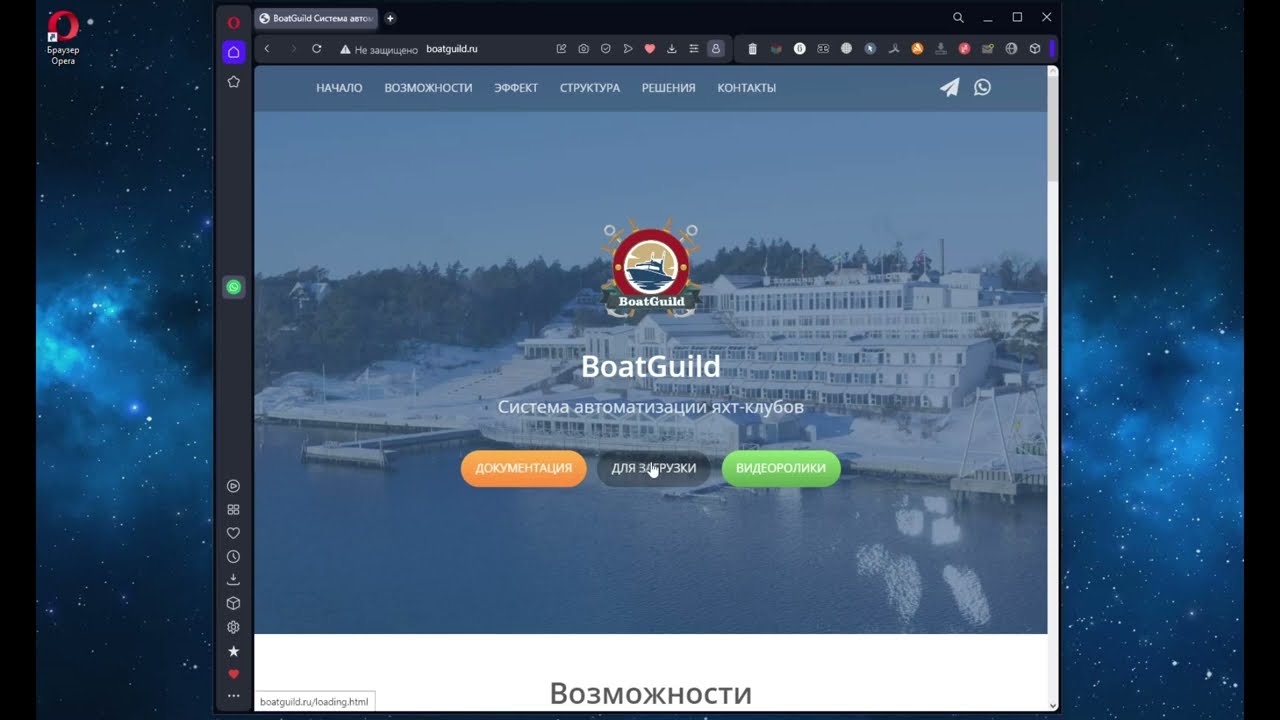
Task: Click the purple home icon in sidebar
Action: (x=233, y=52)
